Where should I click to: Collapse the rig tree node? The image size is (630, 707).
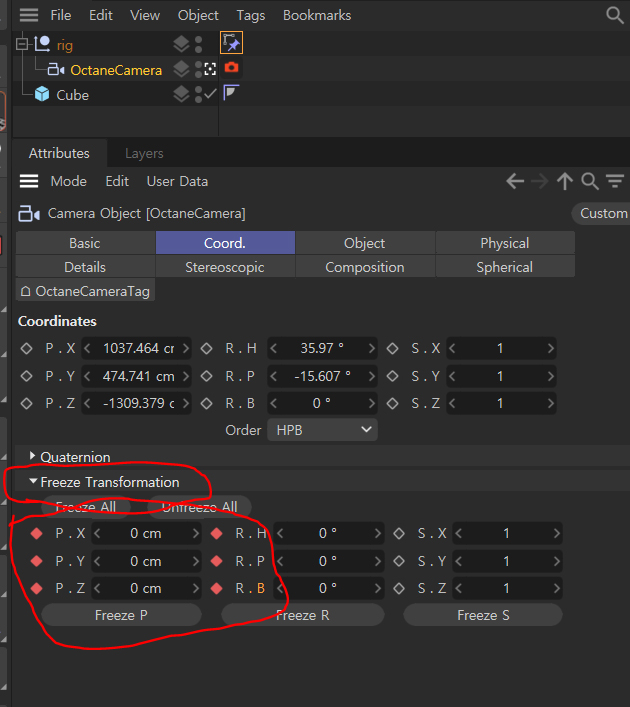coord(21,44)
